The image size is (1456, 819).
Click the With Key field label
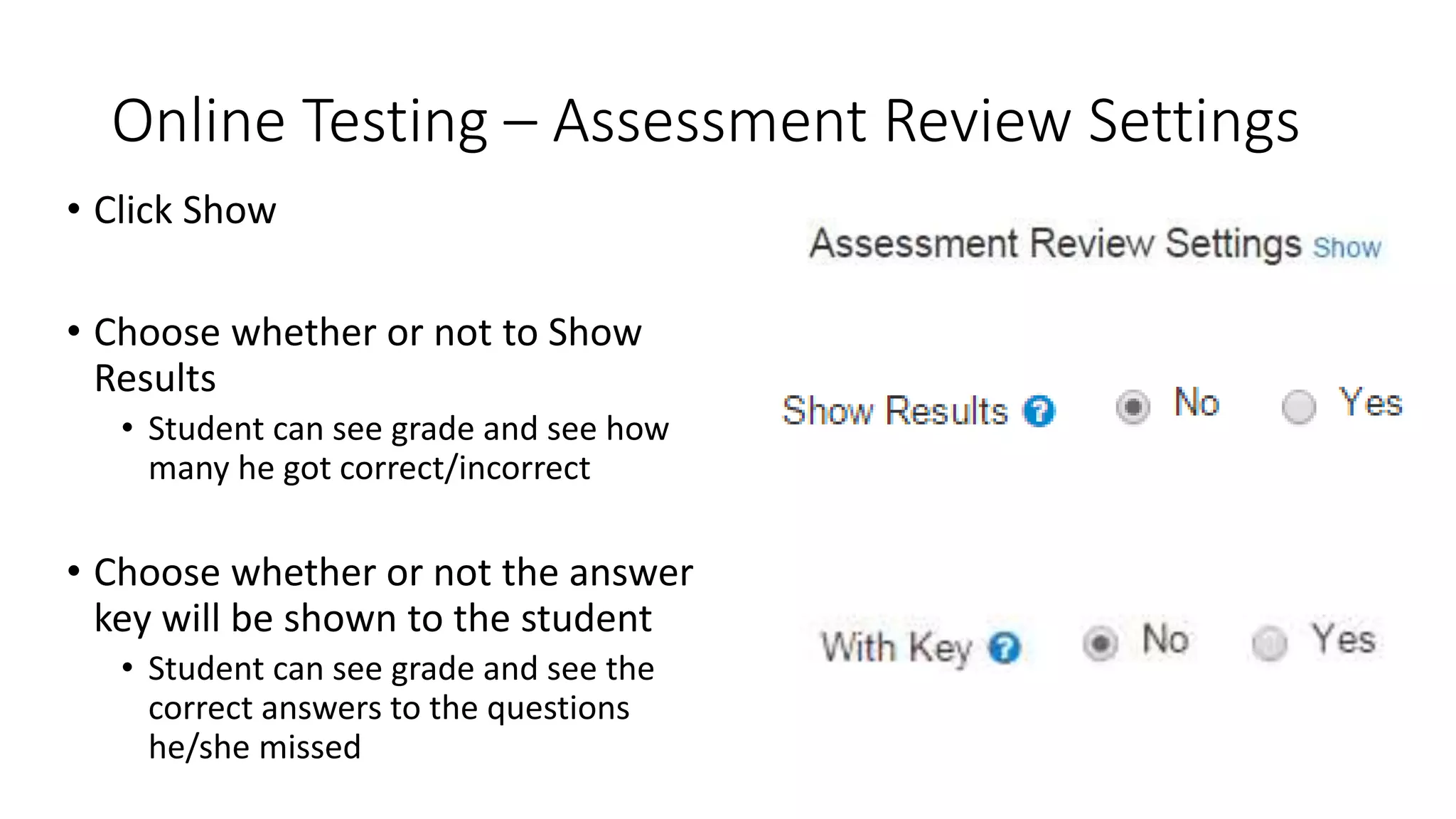(x=896, y=647)
